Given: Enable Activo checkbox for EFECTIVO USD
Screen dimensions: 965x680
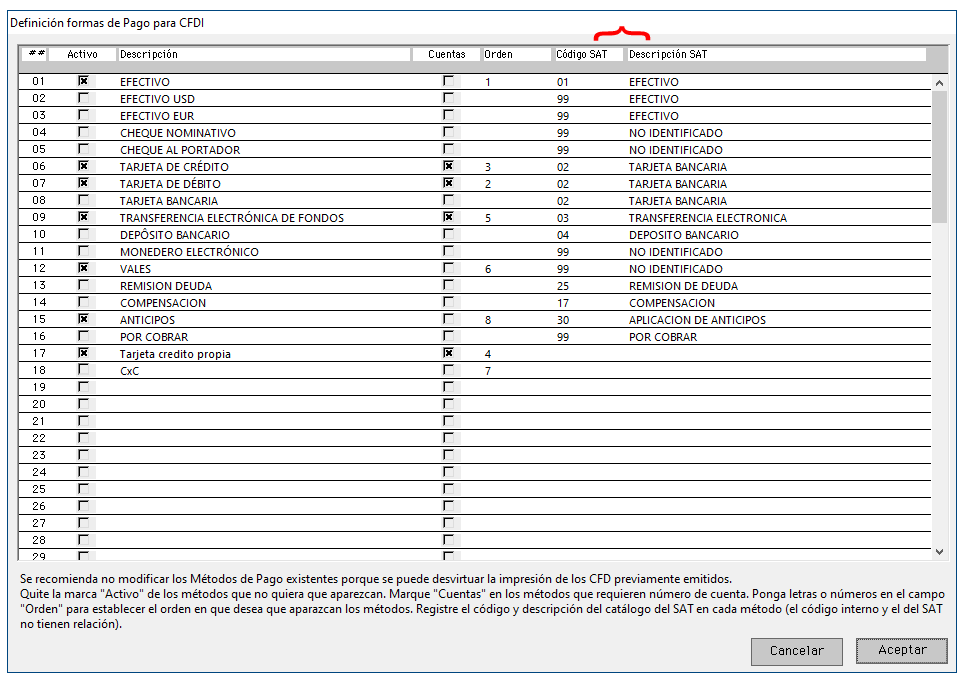Looking at the screenshot, I should (x=84, y=98).
